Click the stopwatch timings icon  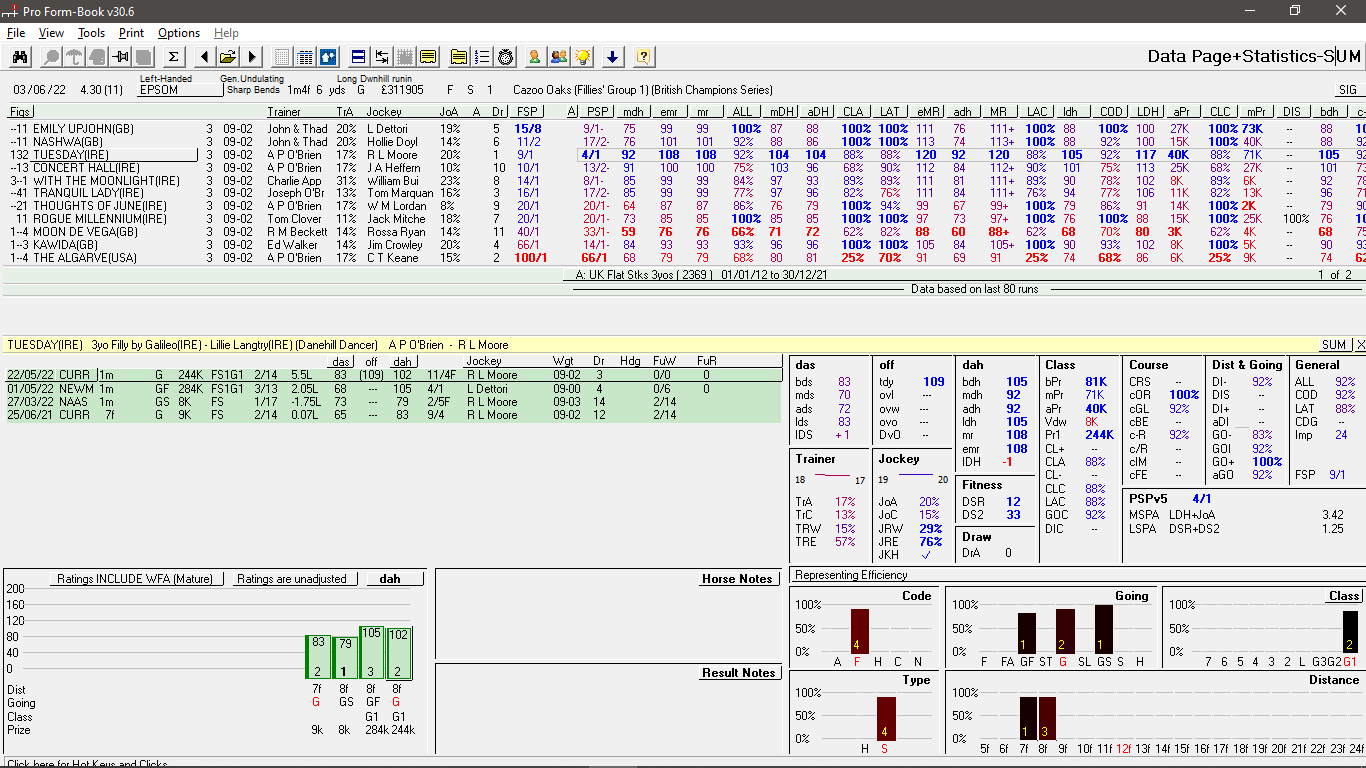[x=504, y=56]
